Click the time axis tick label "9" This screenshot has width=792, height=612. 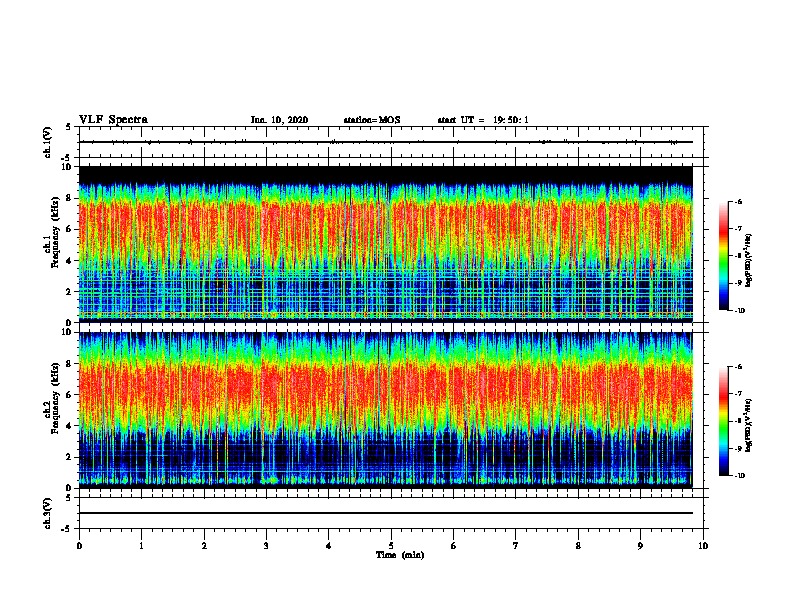(640, 546)
